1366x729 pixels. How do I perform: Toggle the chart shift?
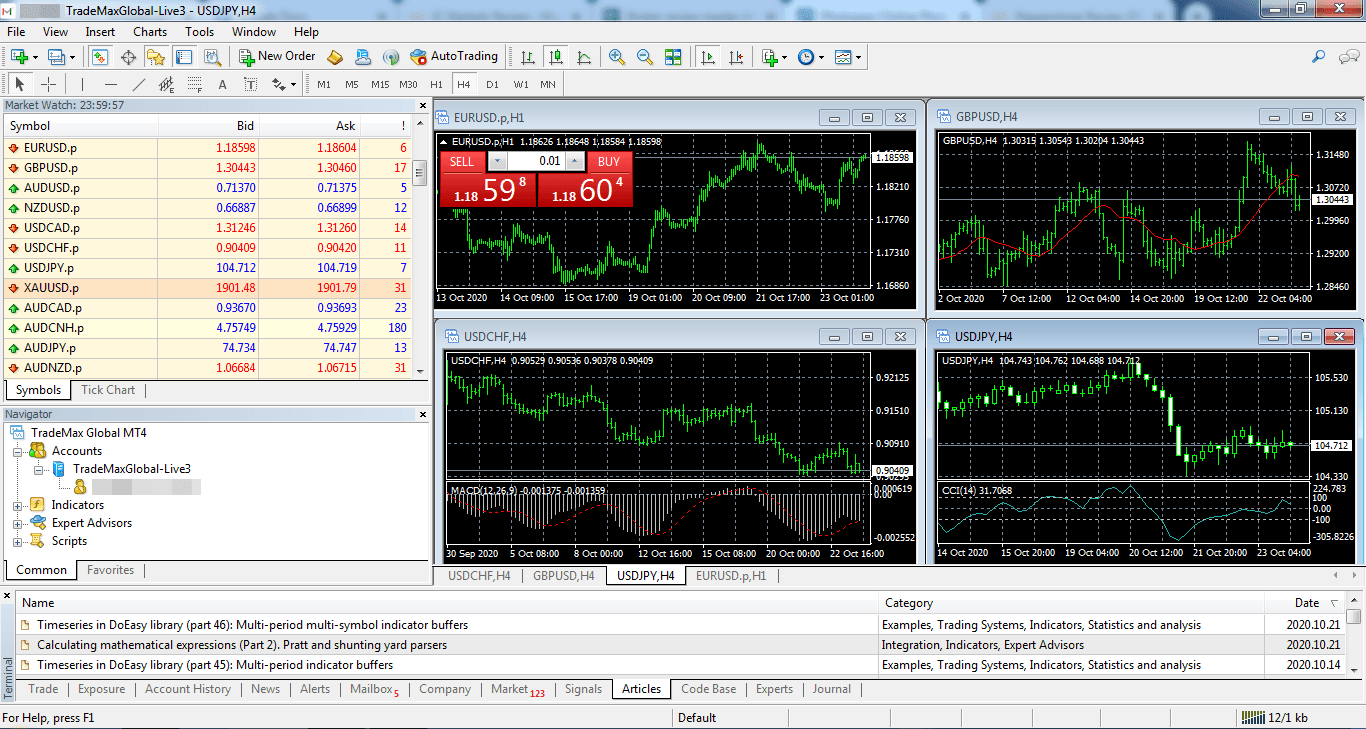pos(737,57)
